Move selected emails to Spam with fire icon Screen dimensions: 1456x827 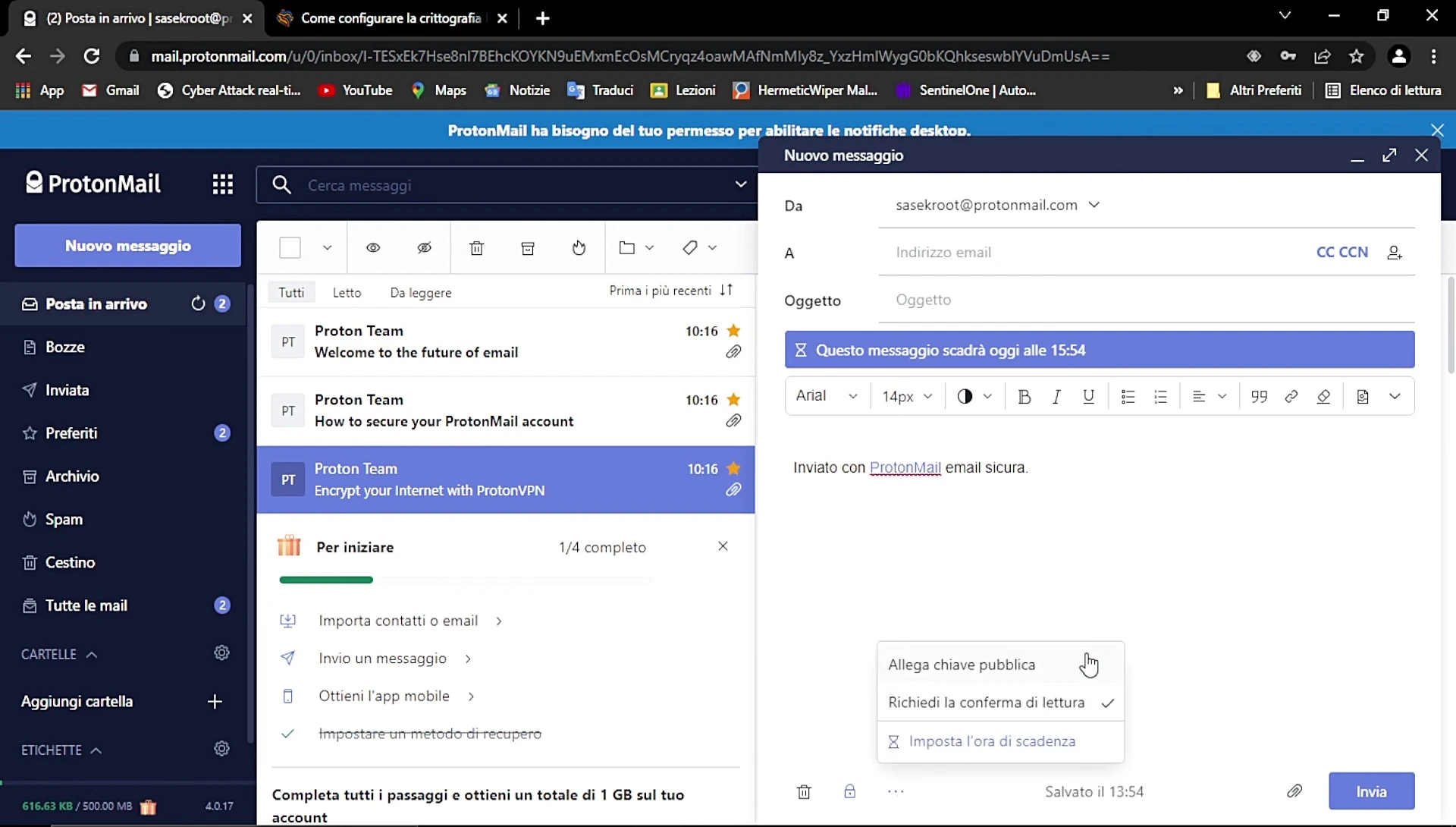(x=579, y=248)
